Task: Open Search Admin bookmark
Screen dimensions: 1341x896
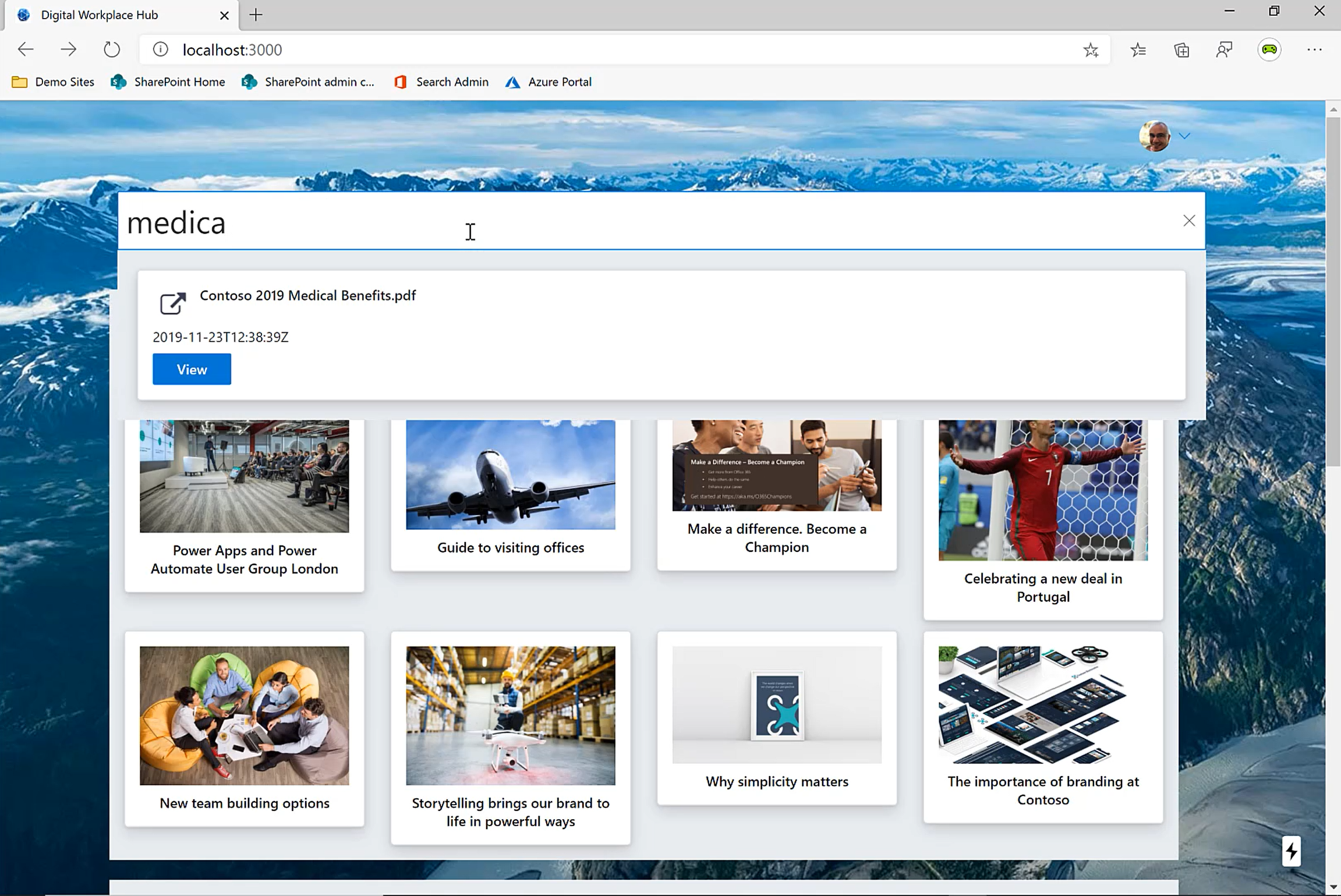Action: (x=441, y=82)
